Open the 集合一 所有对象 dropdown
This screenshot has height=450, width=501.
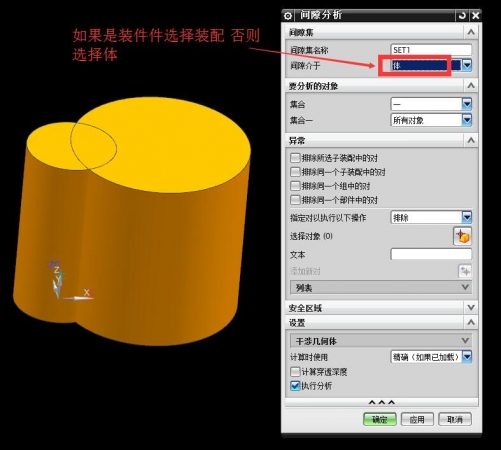pyautogui.click(x=467, y=120)
